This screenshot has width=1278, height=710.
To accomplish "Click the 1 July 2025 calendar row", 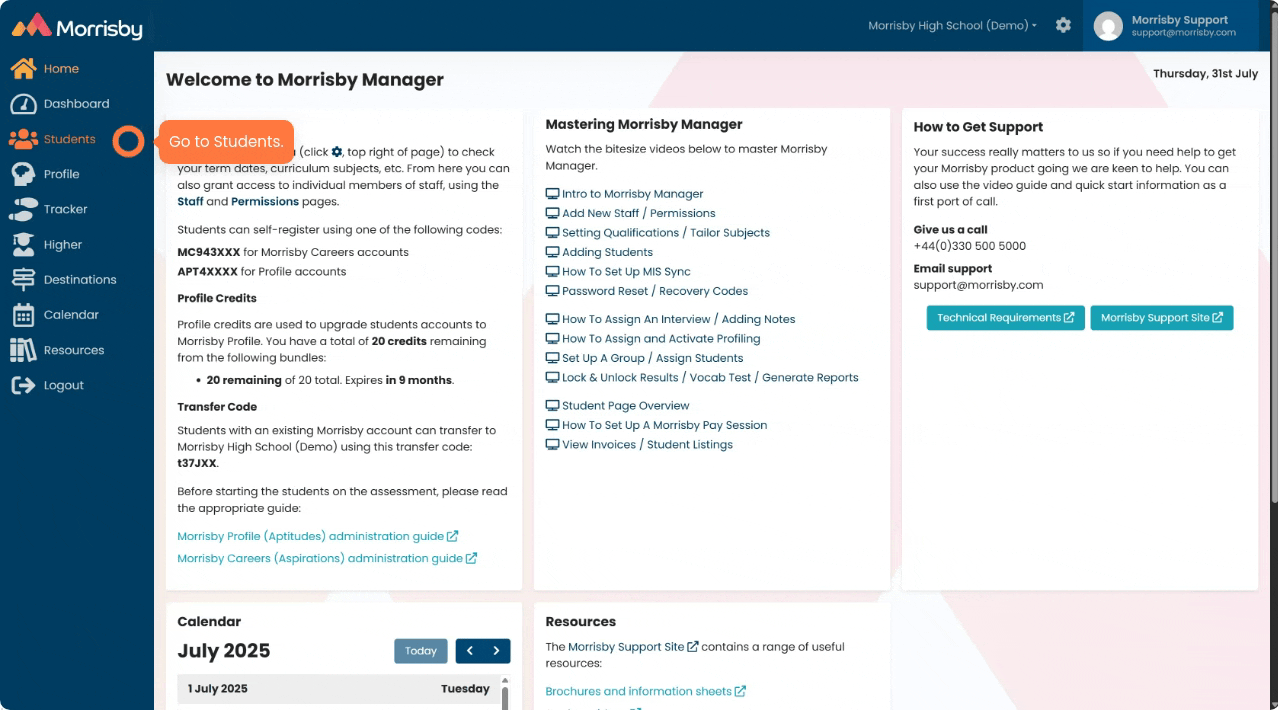I will coord(338,689).
